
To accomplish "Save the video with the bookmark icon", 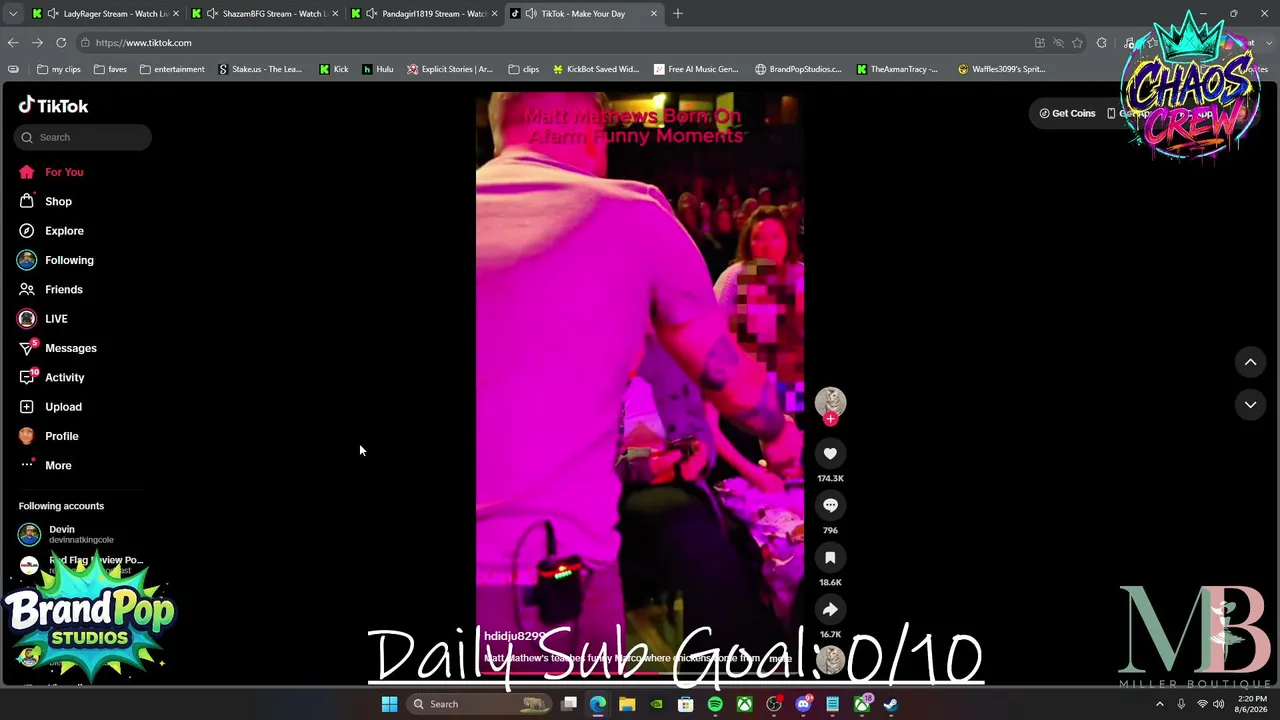I will tap(830, 558).
